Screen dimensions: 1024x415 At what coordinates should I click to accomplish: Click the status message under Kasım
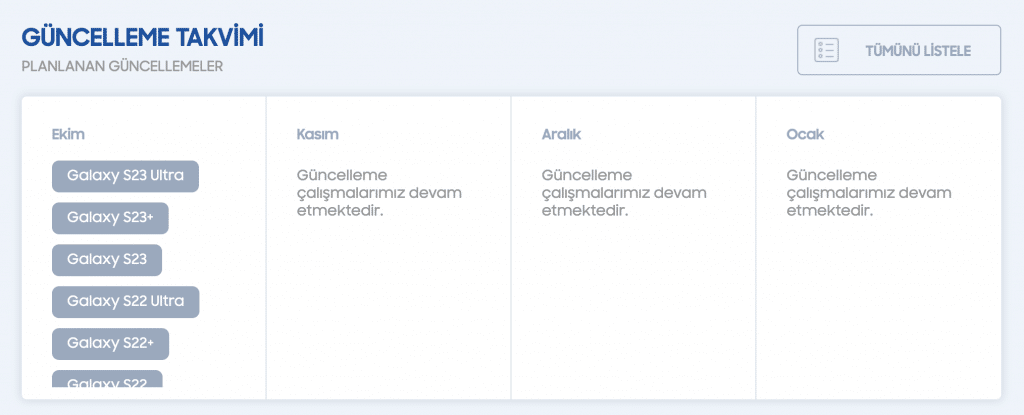tap(379, 193)
